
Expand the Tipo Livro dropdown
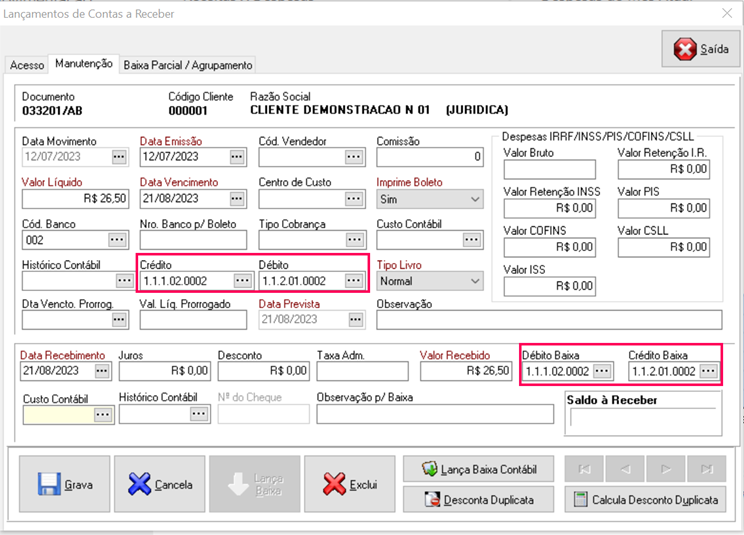[x=474, y=281]
